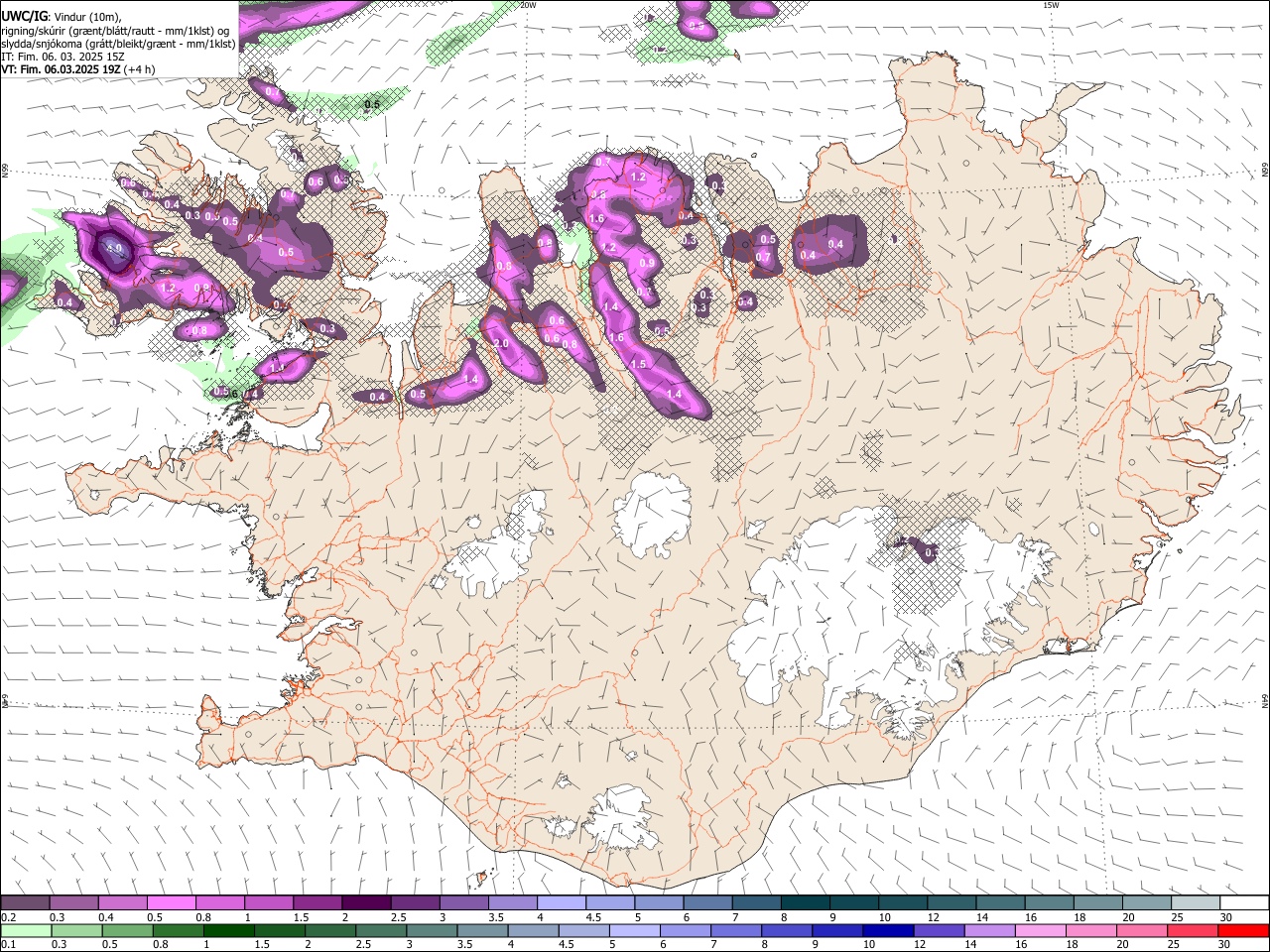Select bright magenta swatch between 0.5 and 0.8, upper legend
This screenshot has height=952, width=1270.
coord(171,903)
